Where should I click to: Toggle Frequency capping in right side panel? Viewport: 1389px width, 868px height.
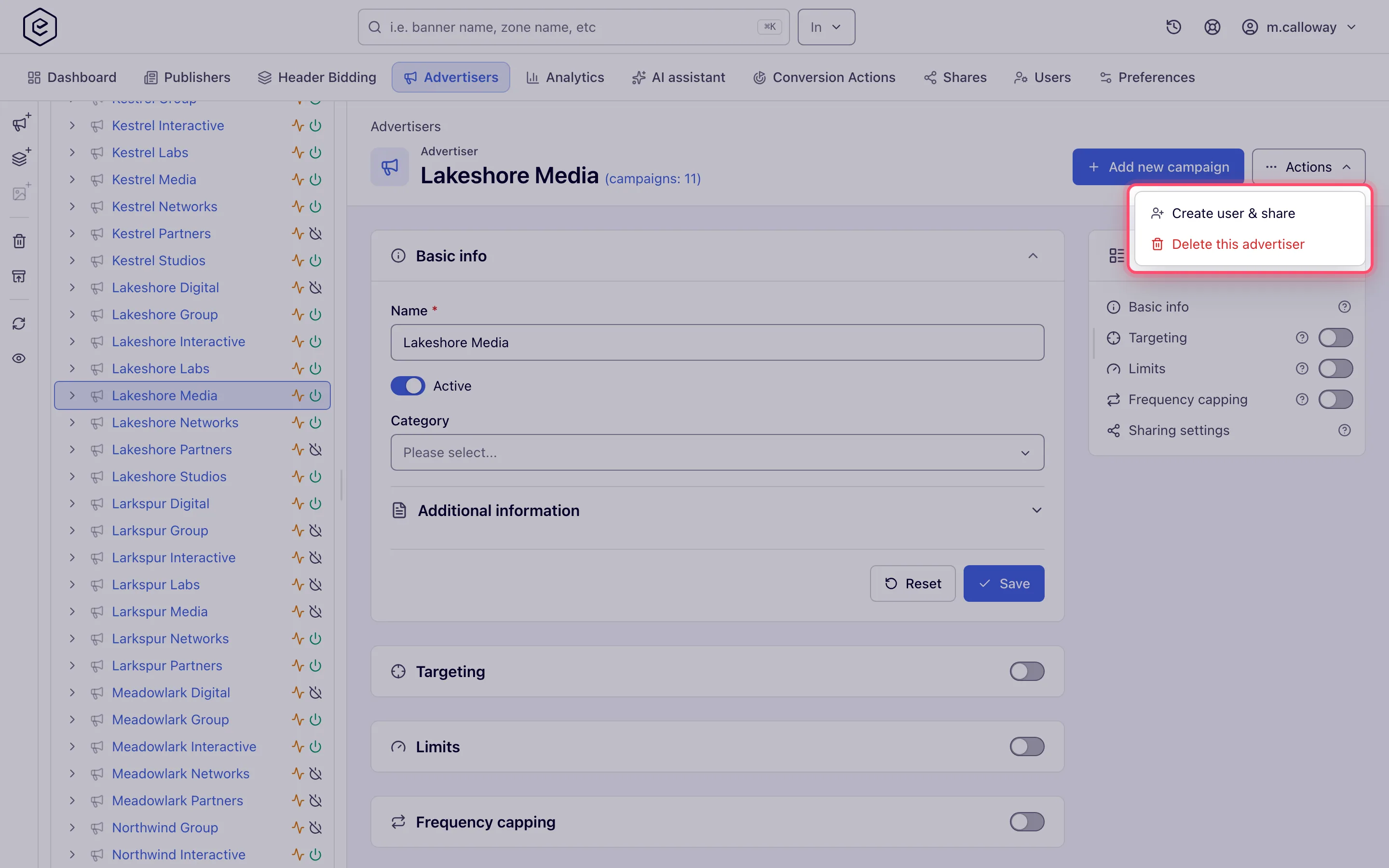1335,400
